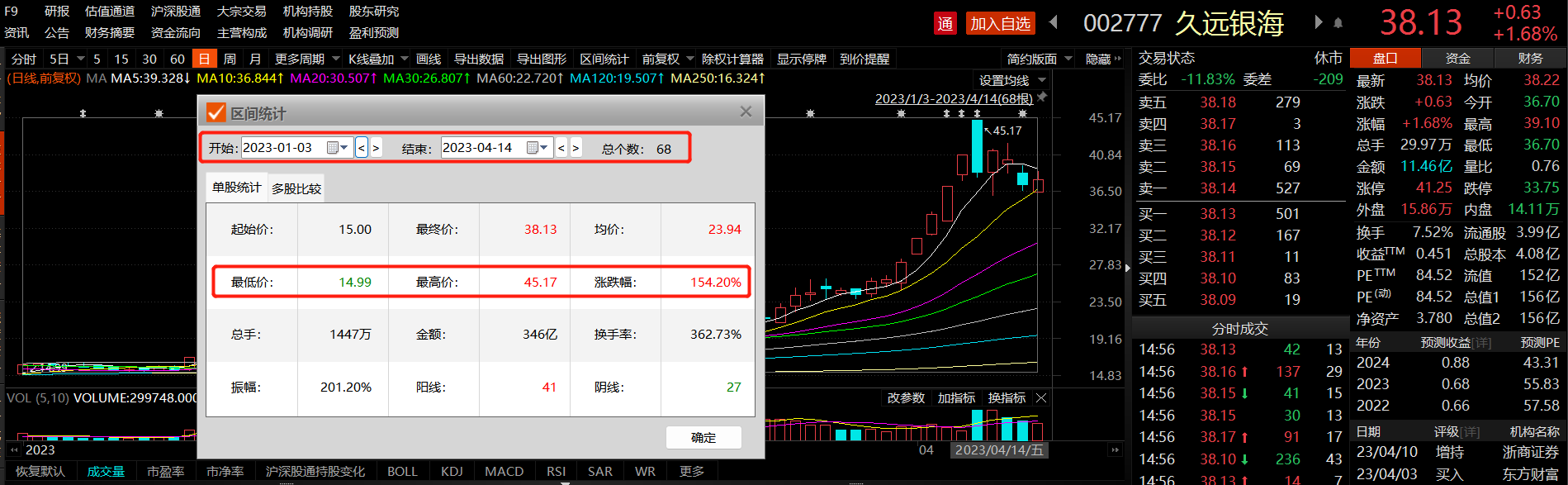
Task: Click the start date input field
Action: point(281,148)
